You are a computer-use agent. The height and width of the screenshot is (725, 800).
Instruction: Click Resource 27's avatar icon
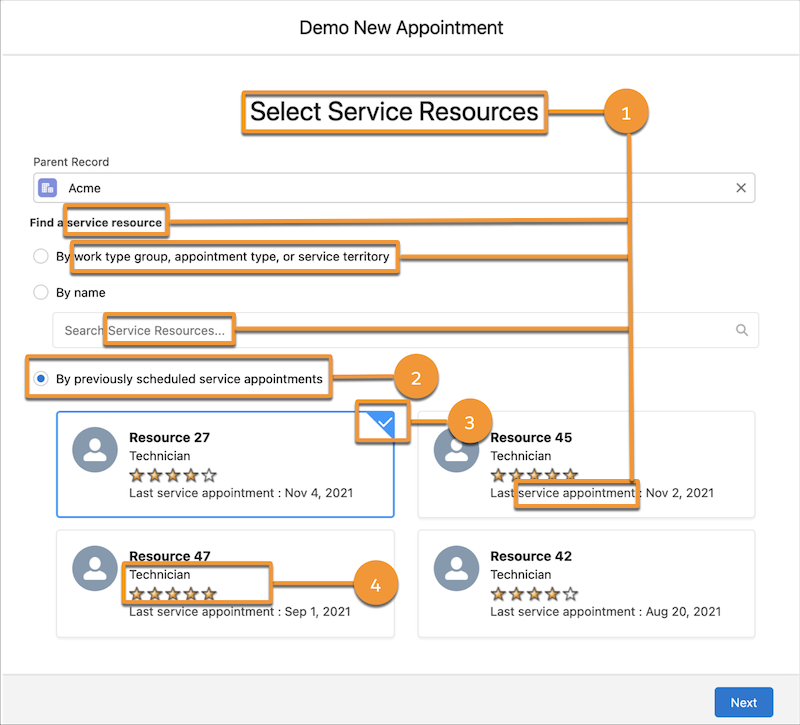pos(94,449)
